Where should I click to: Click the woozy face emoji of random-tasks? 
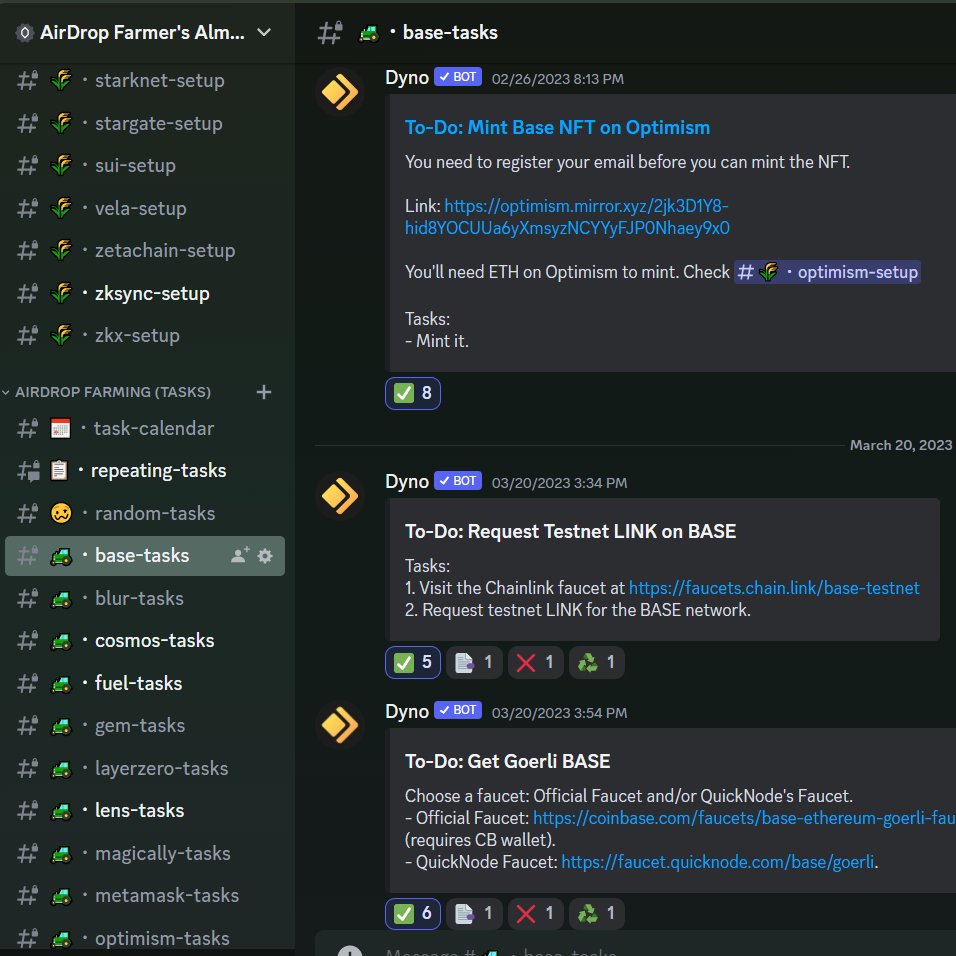coord(61,513)
